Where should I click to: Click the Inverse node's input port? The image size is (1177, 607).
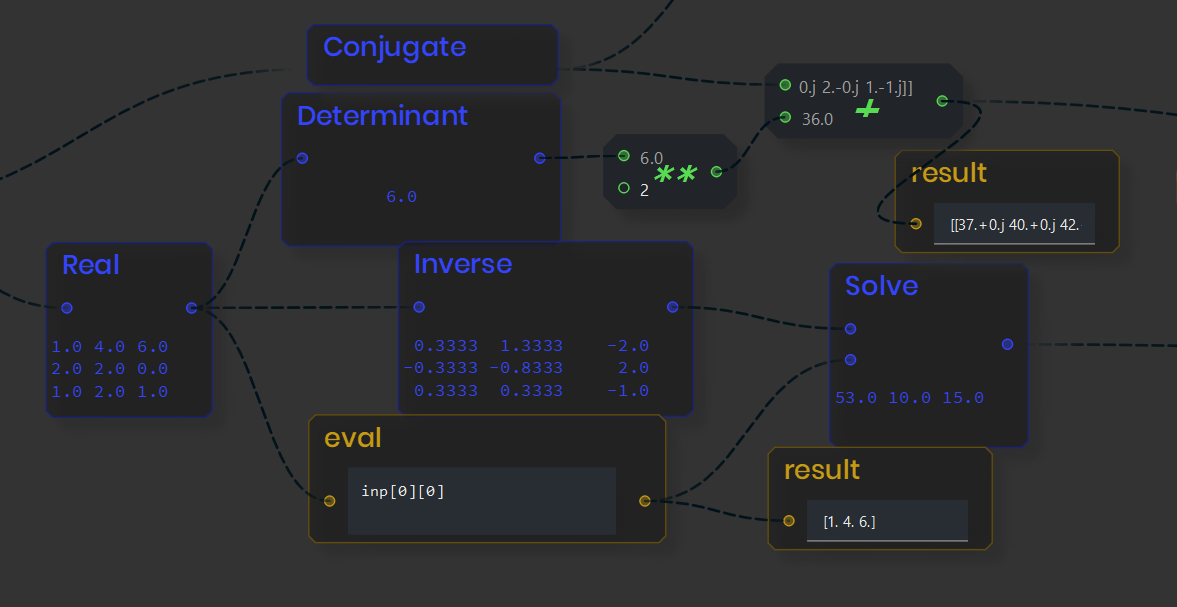pyautogui.click(x=419, y=307)
